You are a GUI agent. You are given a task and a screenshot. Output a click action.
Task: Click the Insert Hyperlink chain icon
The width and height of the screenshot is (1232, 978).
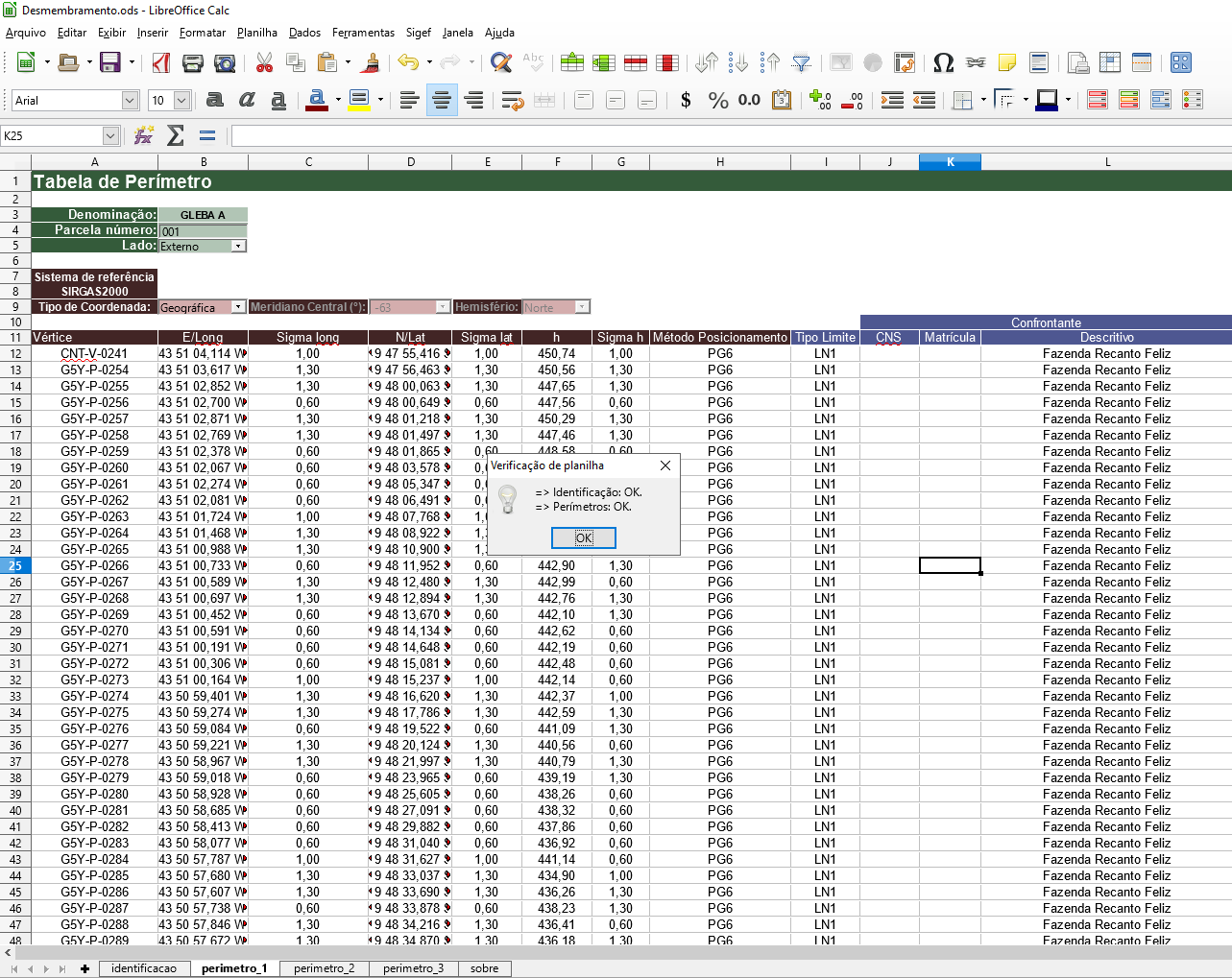976,62
